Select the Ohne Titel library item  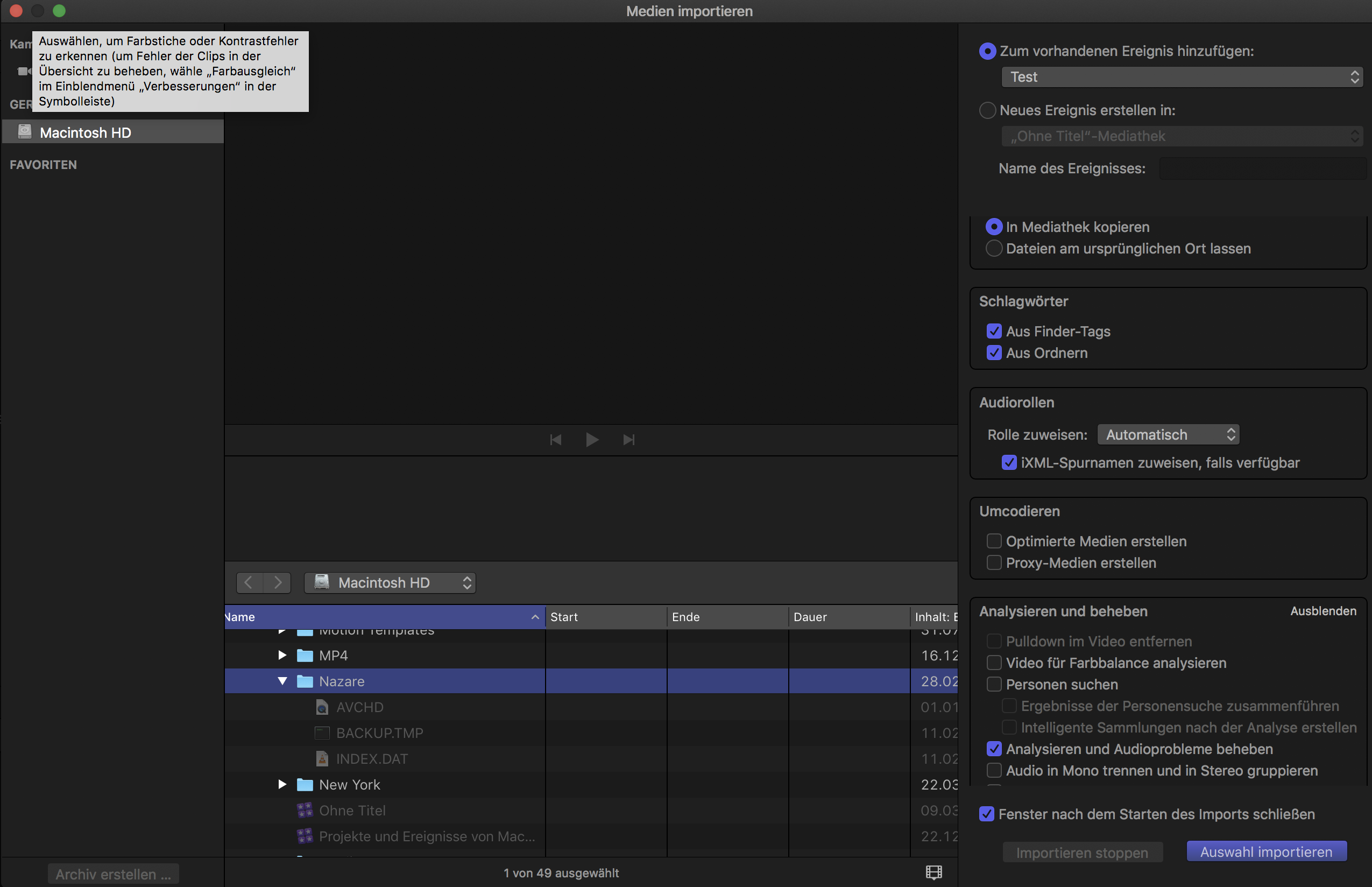[352, 811]
